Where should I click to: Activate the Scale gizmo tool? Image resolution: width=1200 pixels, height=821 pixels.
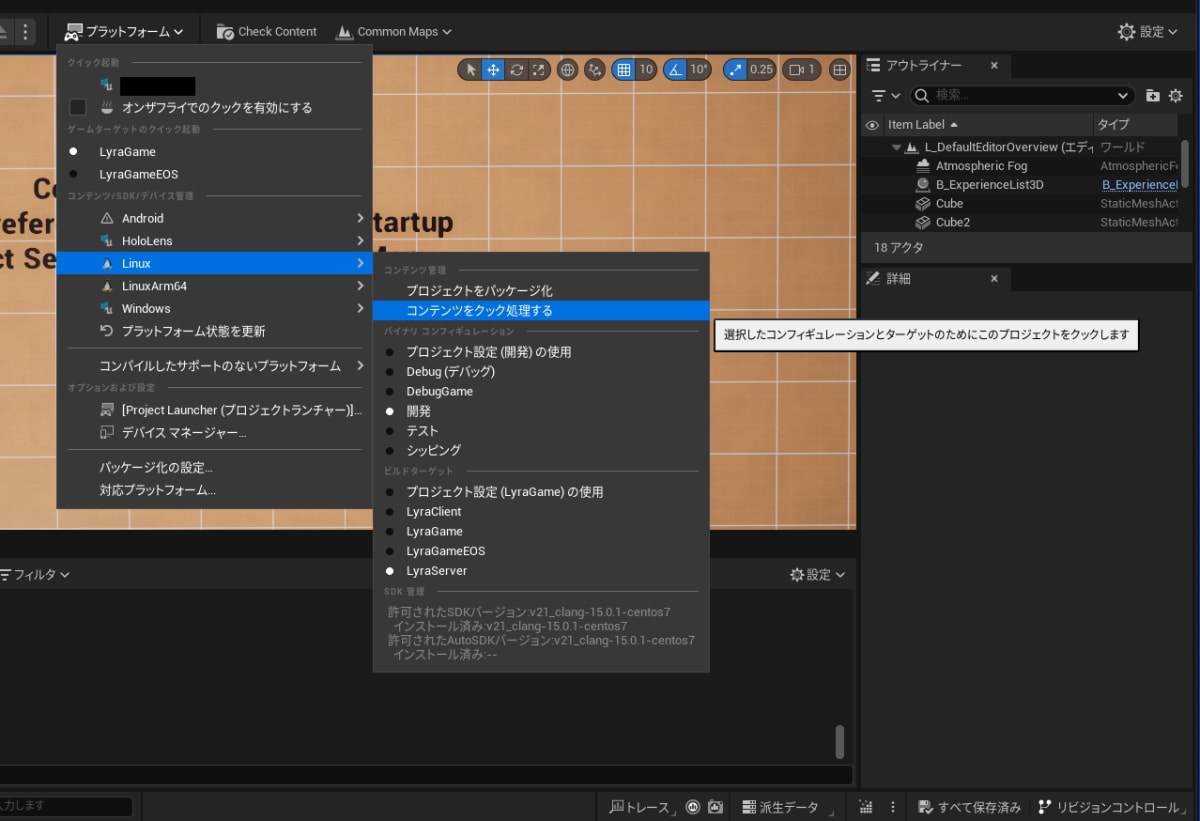click(x=539, y=69)
